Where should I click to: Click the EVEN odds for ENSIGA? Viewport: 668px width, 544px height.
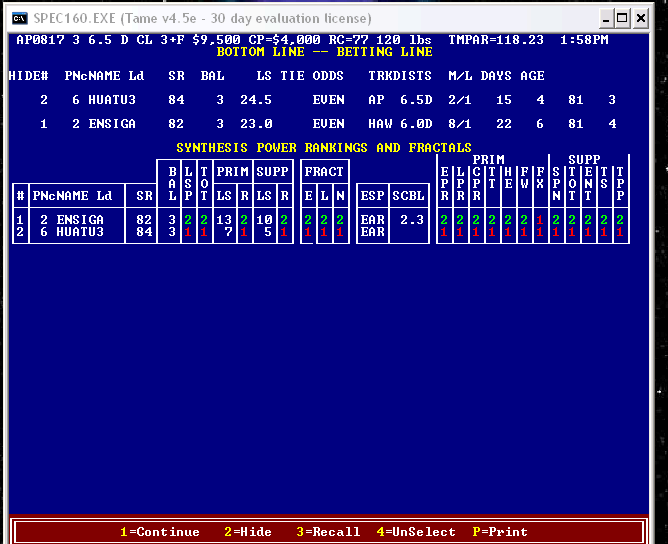[x=328, y=124]
